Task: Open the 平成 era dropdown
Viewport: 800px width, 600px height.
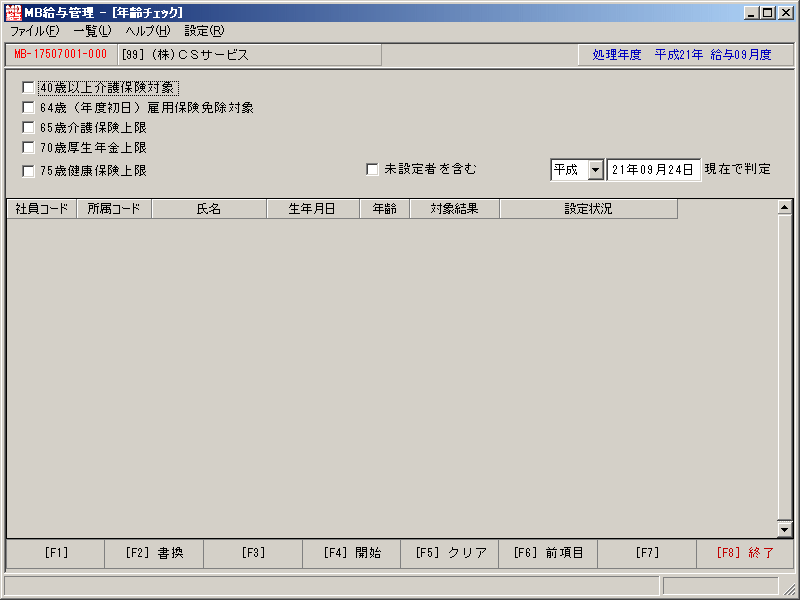Action: [x=595, y=170]
